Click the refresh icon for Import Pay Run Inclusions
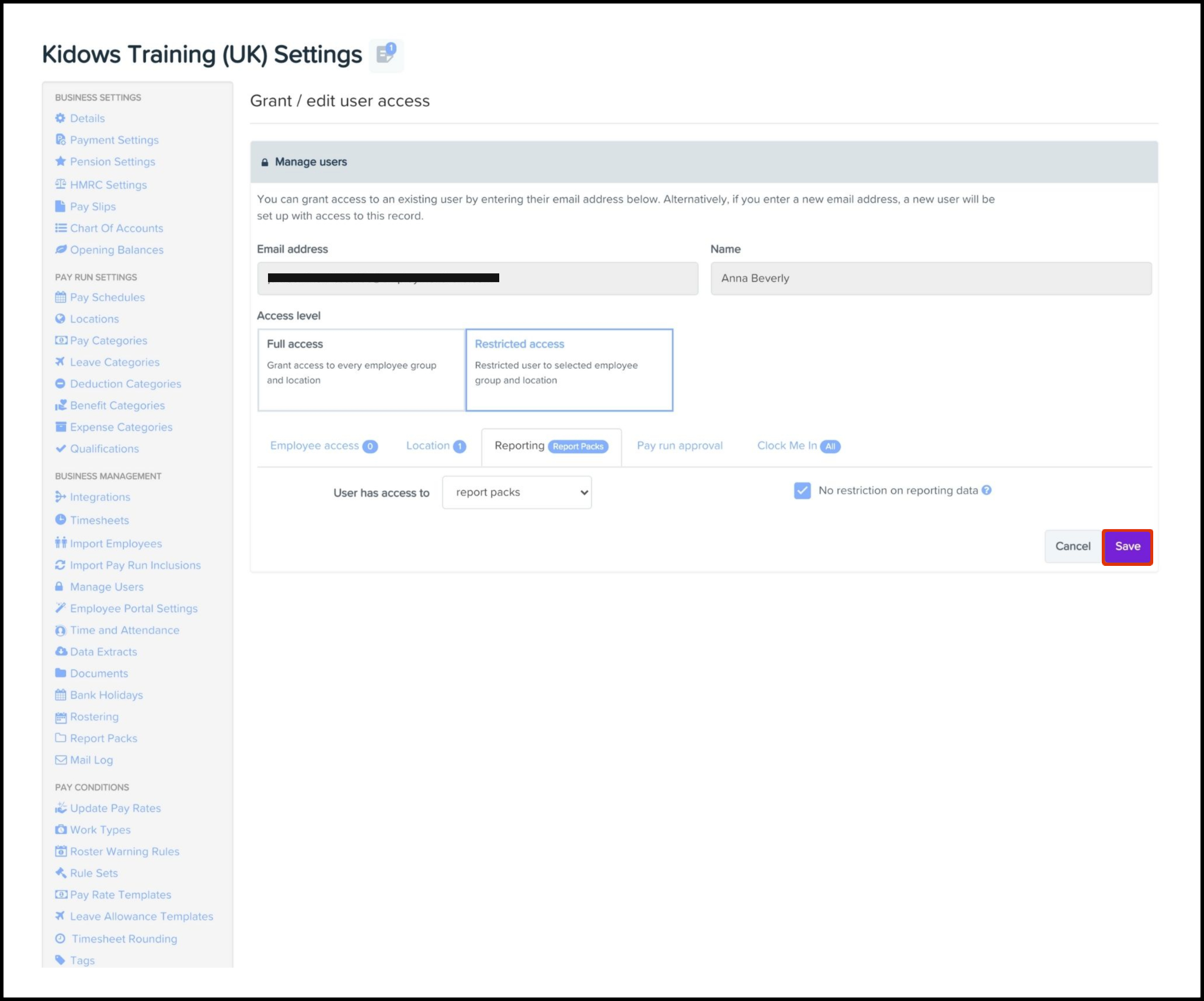This screenshot has width=1204, height=1001. point(60,565)
